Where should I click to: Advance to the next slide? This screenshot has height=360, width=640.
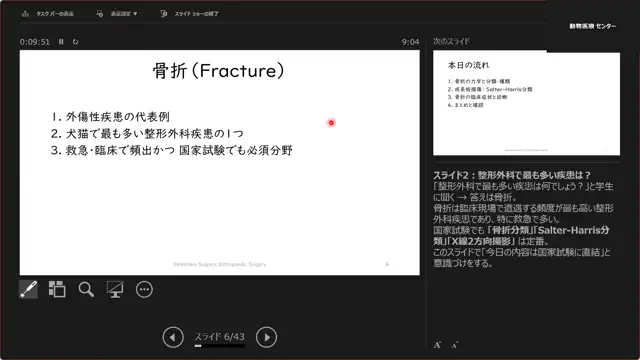point(266,337)
